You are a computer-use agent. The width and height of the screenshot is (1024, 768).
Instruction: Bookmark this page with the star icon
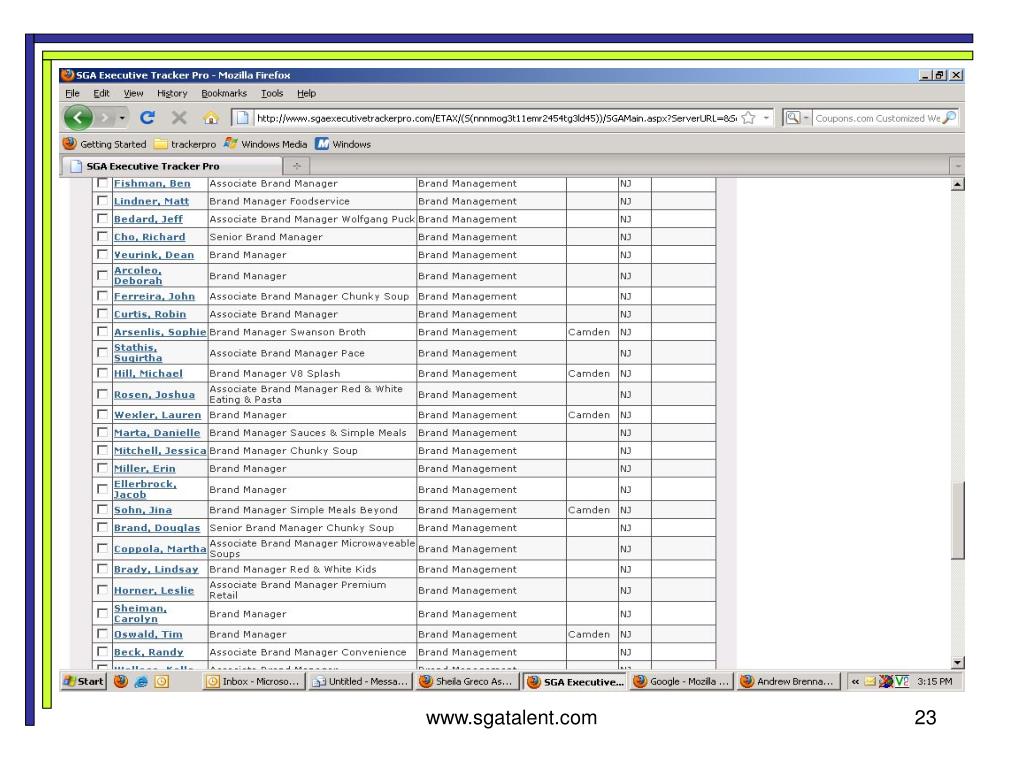pos(748,118)
